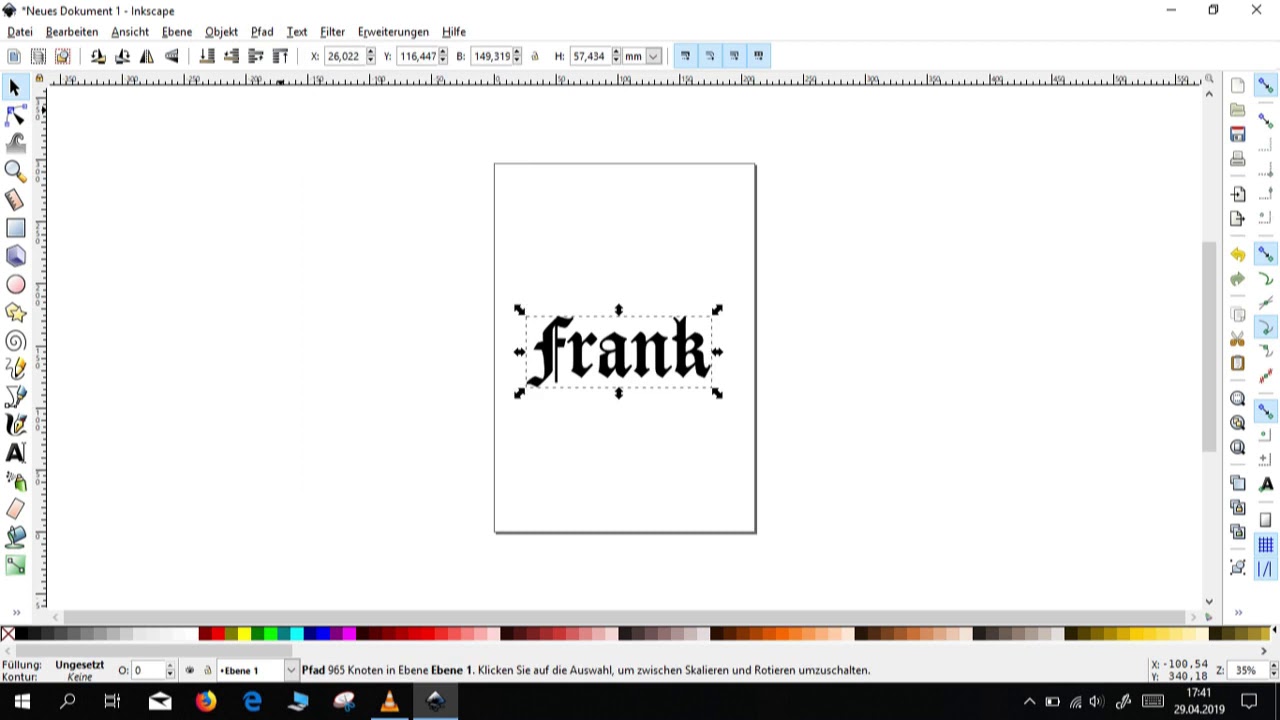Expand the hidden toolbox tools chevron

point(15,612)
